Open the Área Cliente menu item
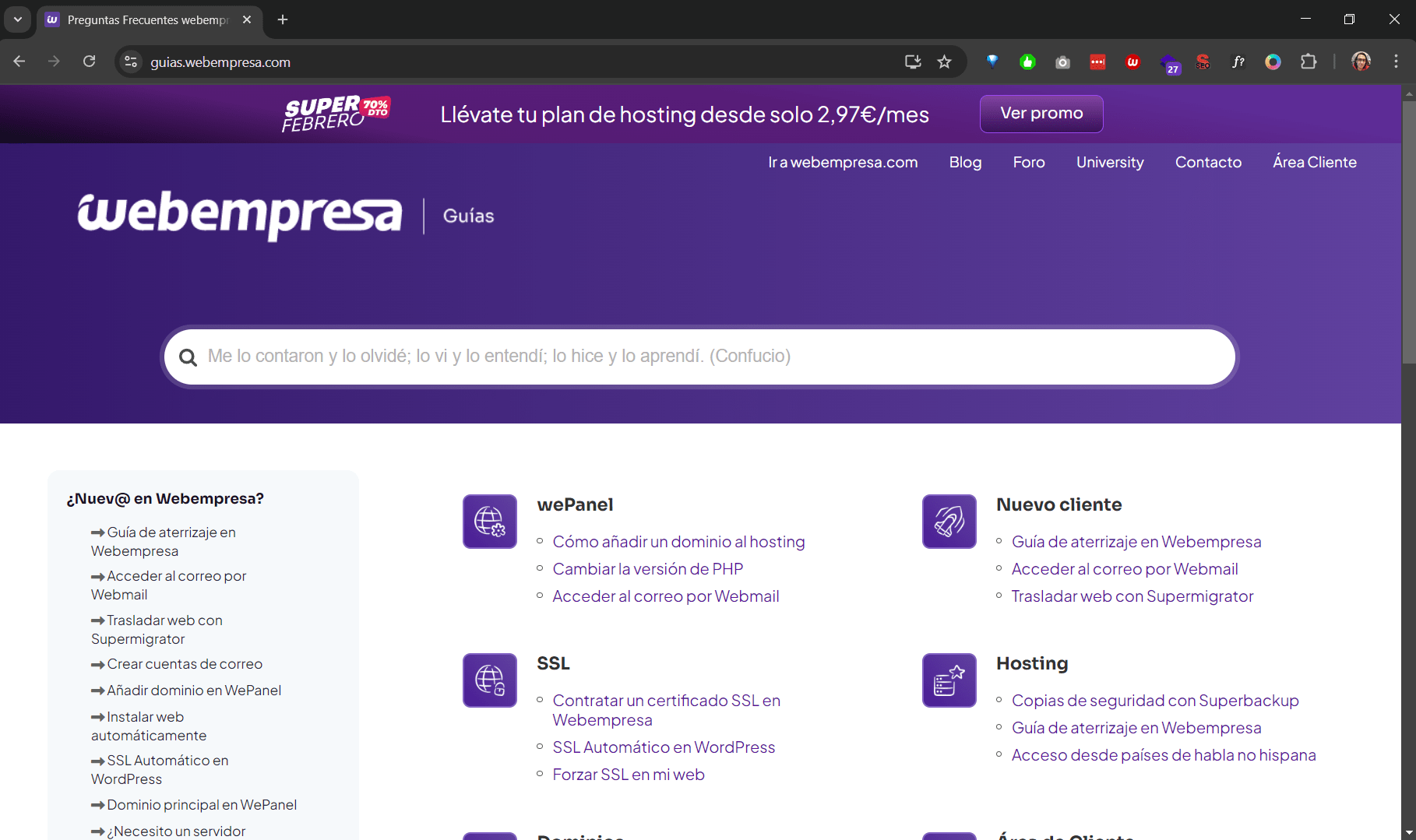 coord(1315,162)
